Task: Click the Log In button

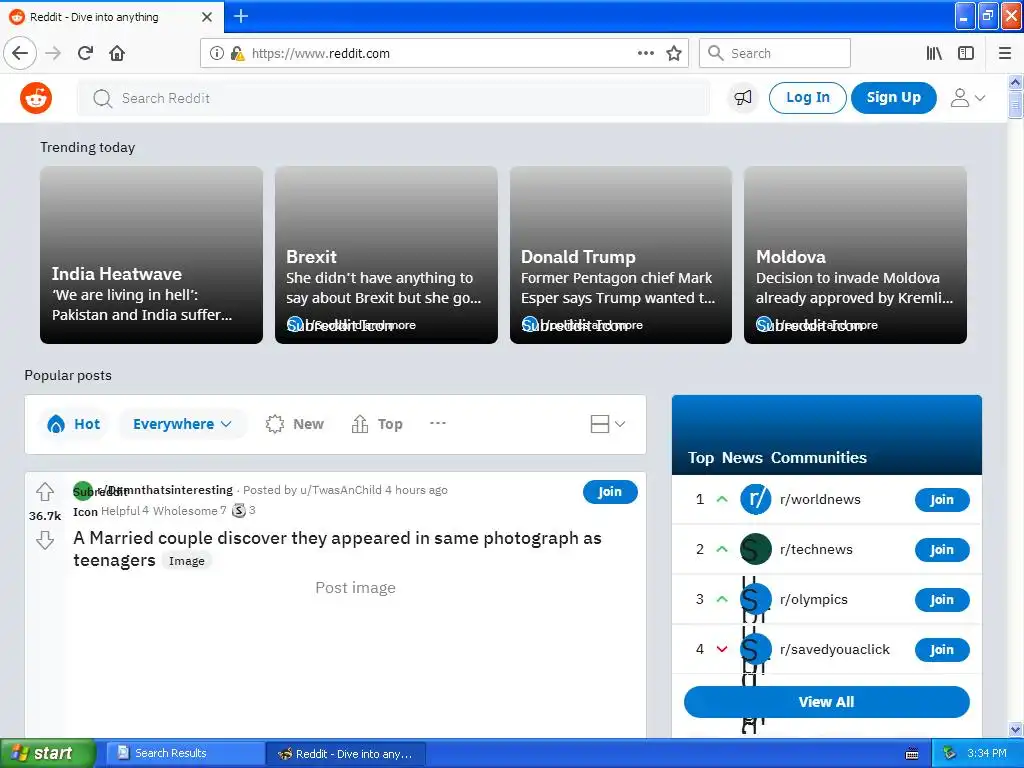Action: [808, 98]
